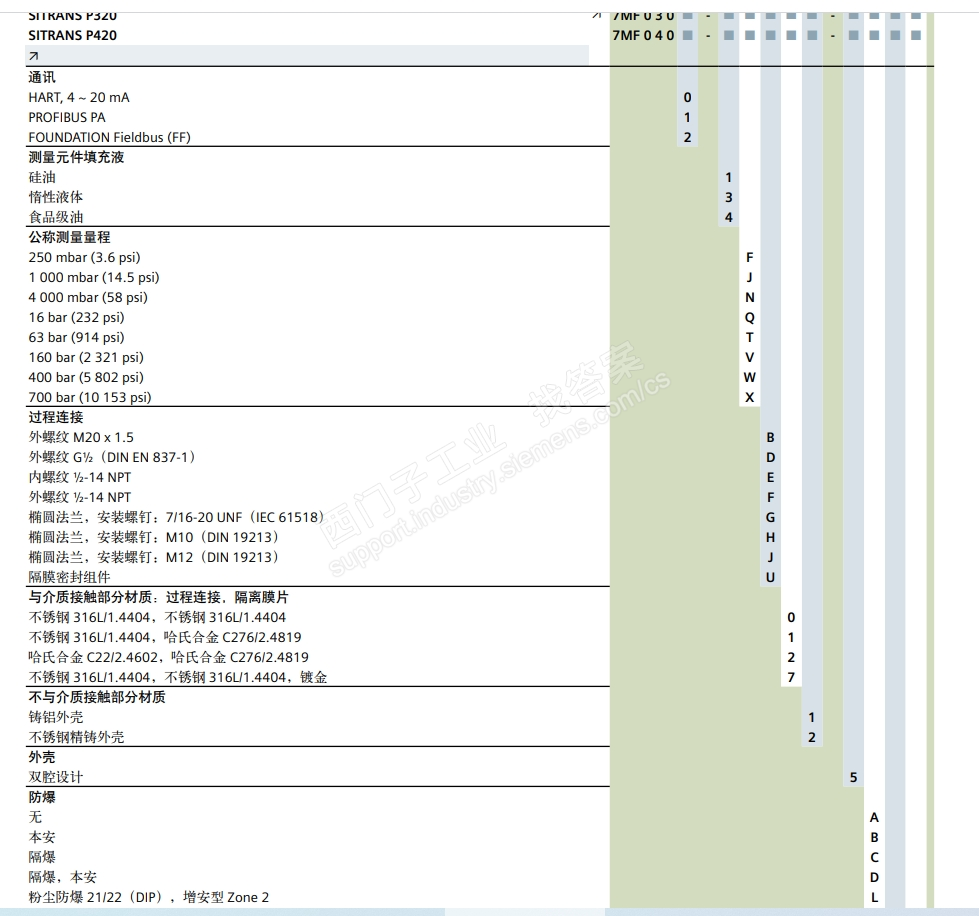The height and width of the screenshot is (916, 979).
Task: Click order code 5 for 双腔设计
Action: tap(854, 777)
